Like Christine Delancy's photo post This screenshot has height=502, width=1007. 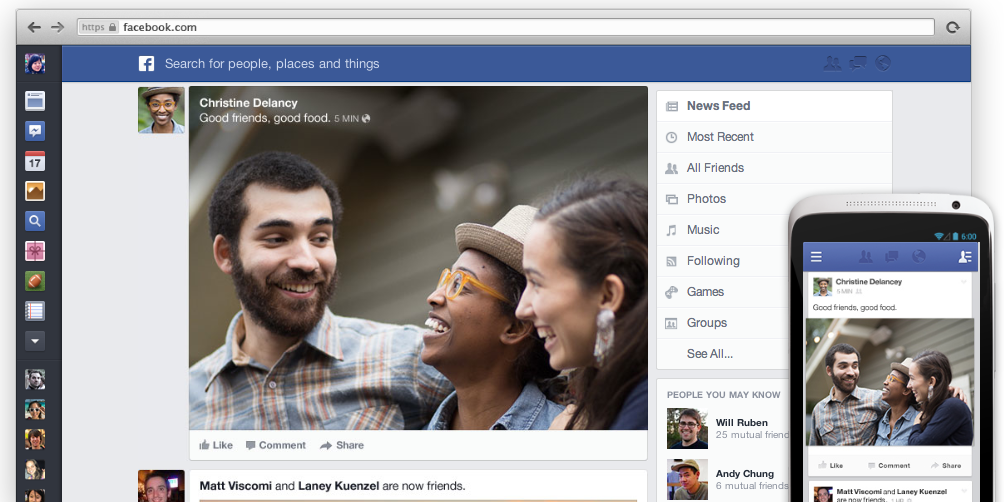pyautogui.click(x=216, y=446)
